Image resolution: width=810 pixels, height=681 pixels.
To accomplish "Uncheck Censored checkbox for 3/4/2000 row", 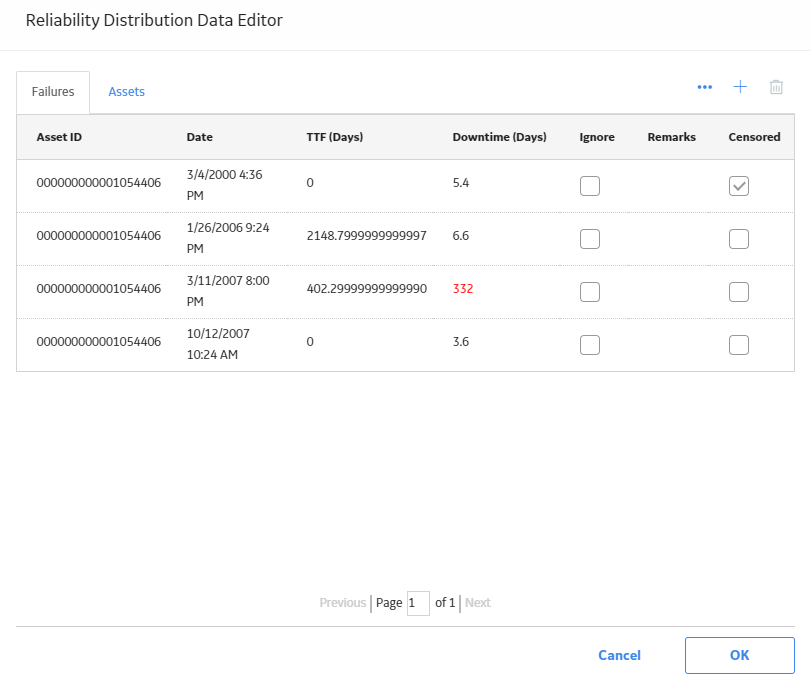I will (739, 186).
